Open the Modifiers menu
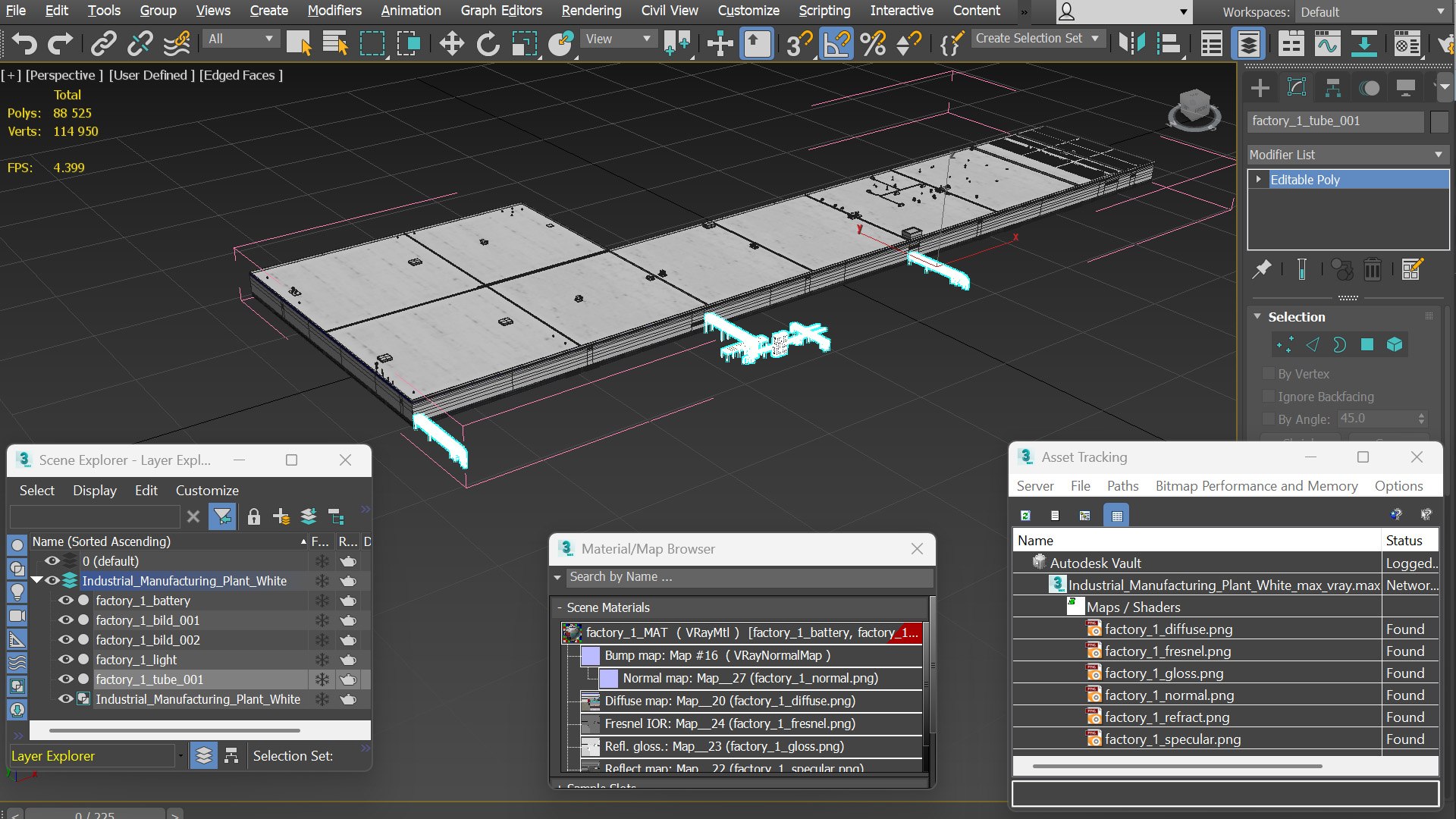Screen dimensions: 1456x819 (334, 11)
